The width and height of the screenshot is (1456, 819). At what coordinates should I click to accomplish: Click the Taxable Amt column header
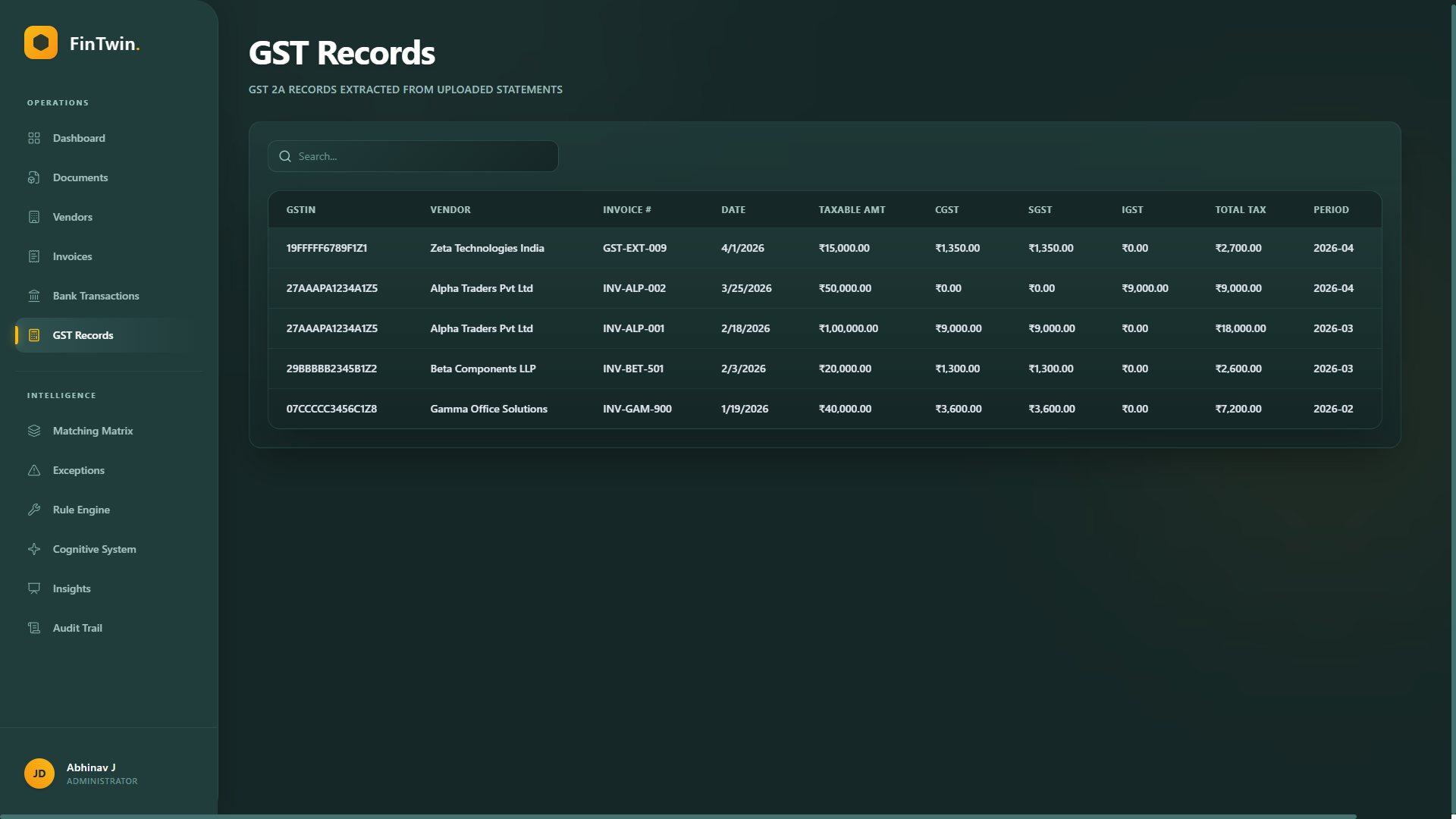[x=852, y=210]
